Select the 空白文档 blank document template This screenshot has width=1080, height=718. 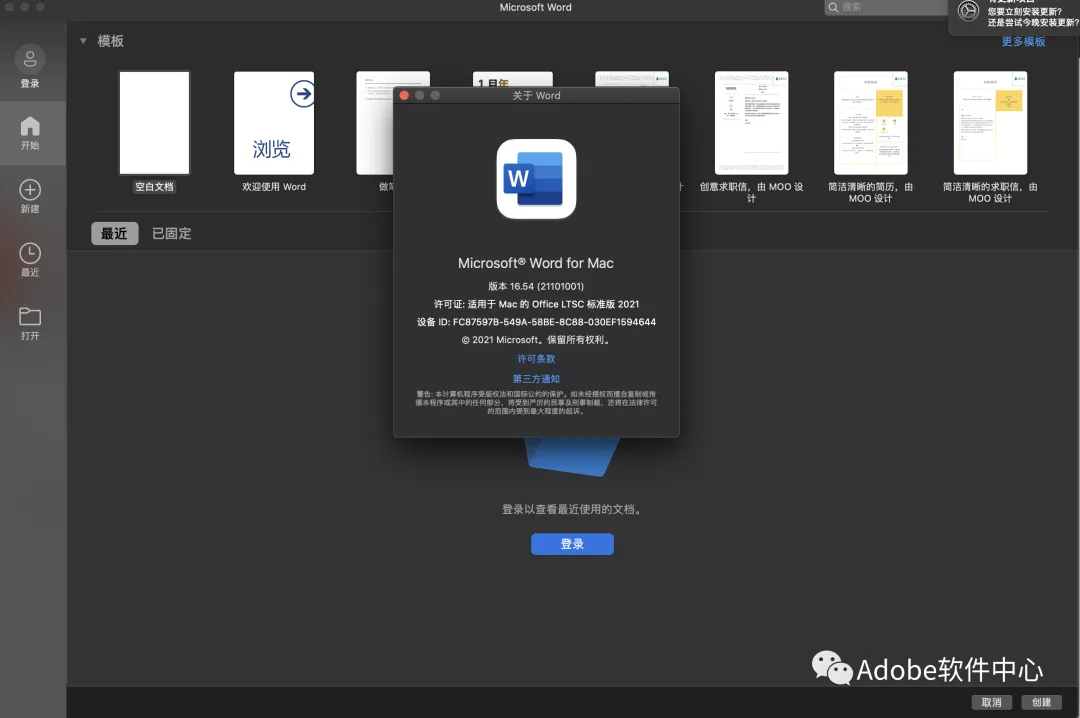click(x=154, y=123)
